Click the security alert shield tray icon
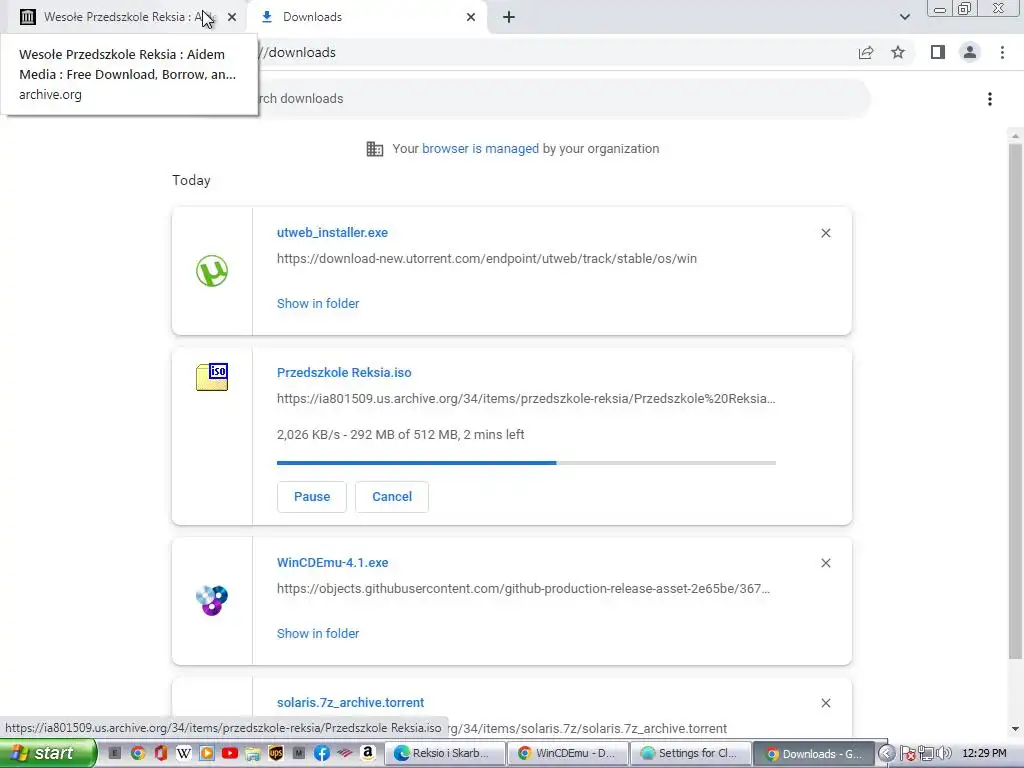This screenshot has height=768, width=1024. point(908,754)
